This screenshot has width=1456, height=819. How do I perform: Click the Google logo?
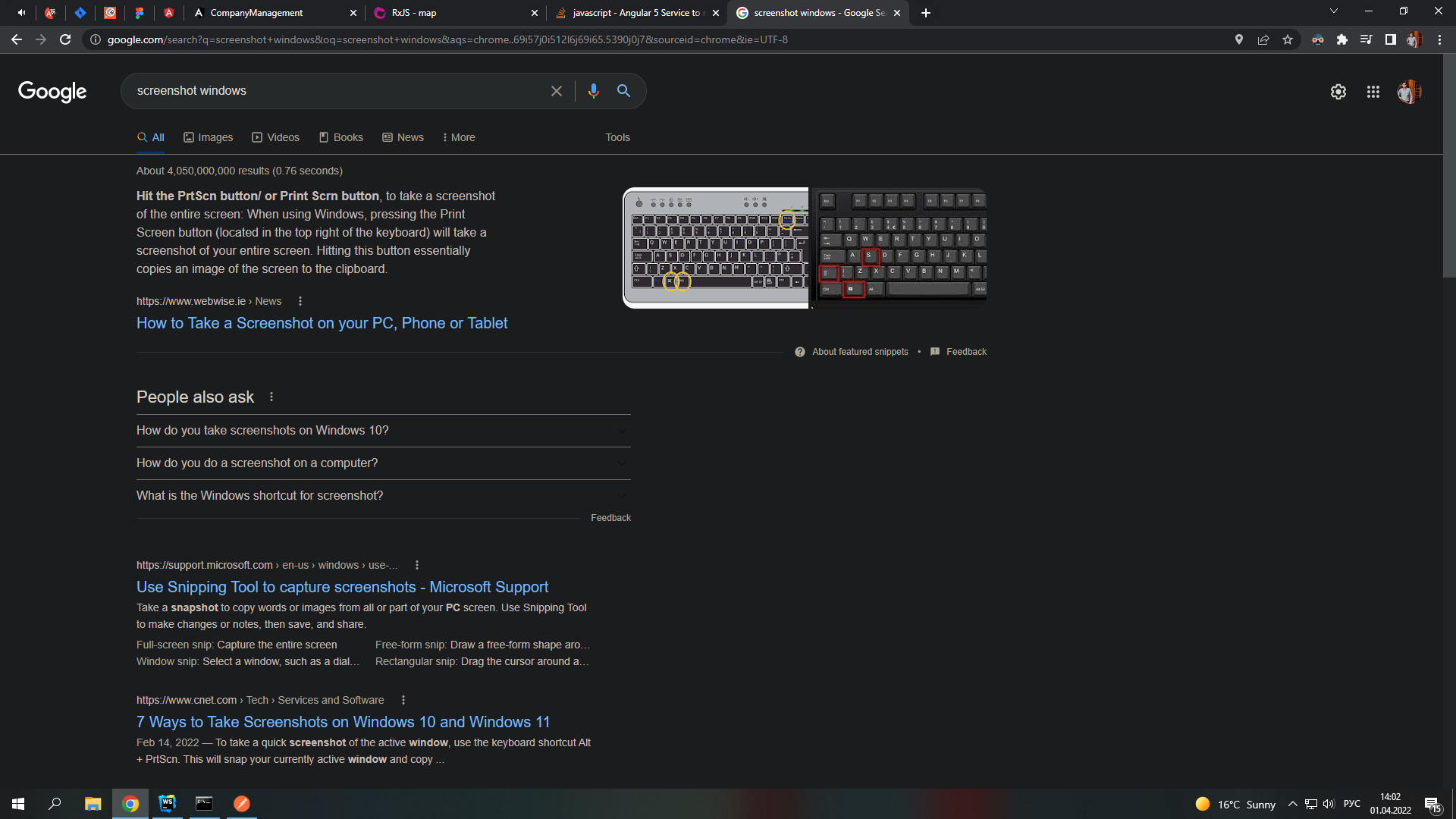52,92
